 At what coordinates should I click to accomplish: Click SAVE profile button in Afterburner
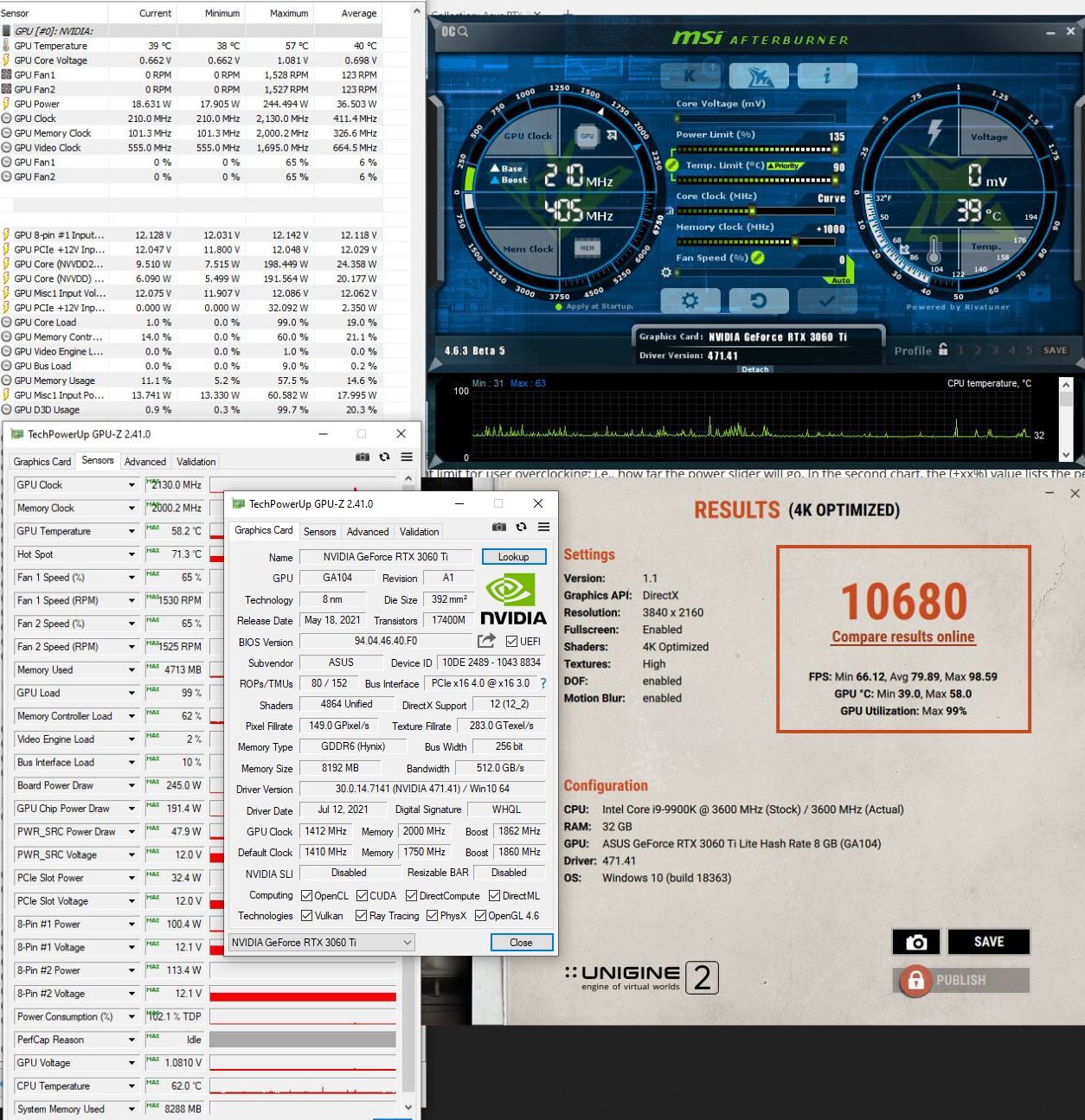[x=1055, y=350]
